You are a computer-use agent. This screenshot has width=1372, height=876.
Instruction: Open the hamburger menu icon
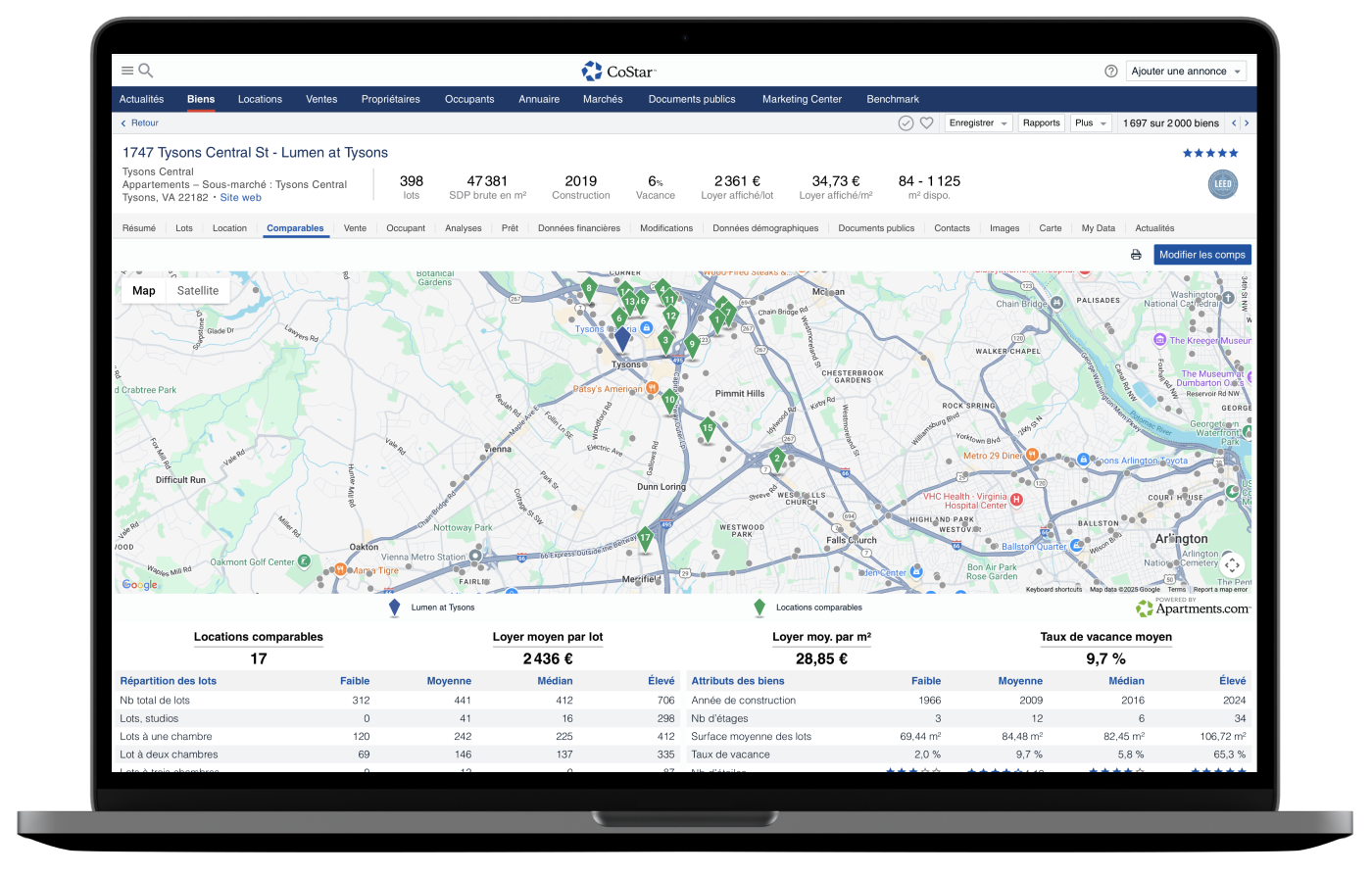(x=127, y=71)
